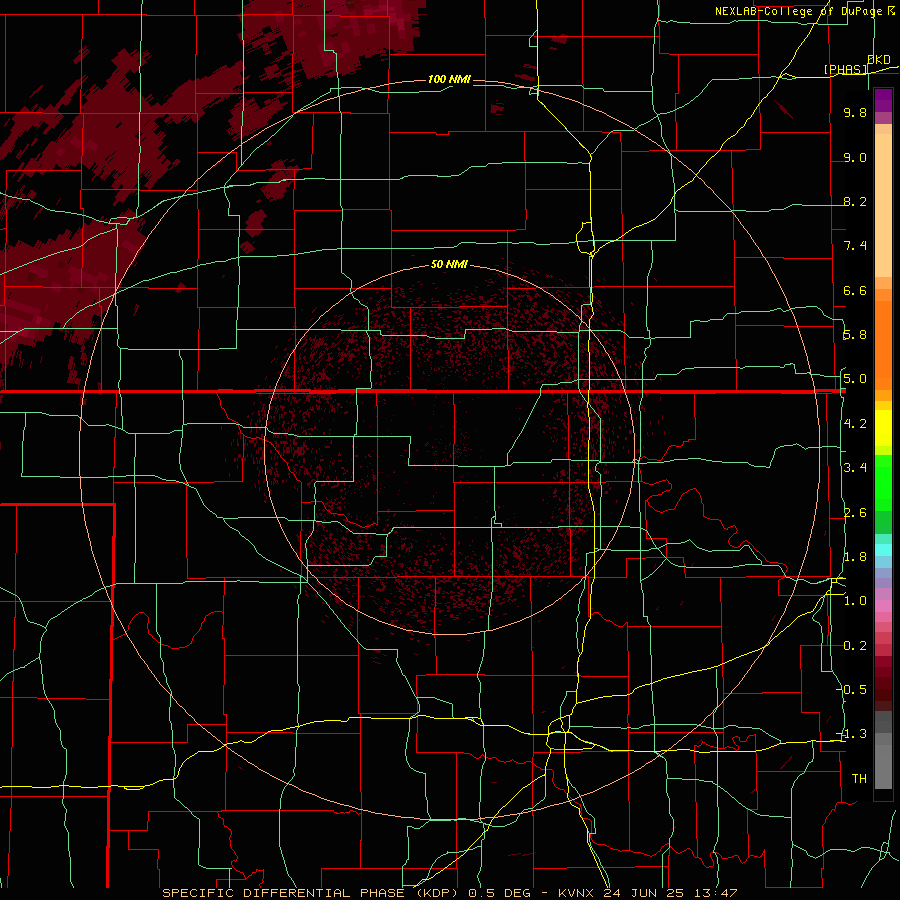Click the 1.8 scale value
The height and width of the screenshot is (900, 900).
coord(855,557)
